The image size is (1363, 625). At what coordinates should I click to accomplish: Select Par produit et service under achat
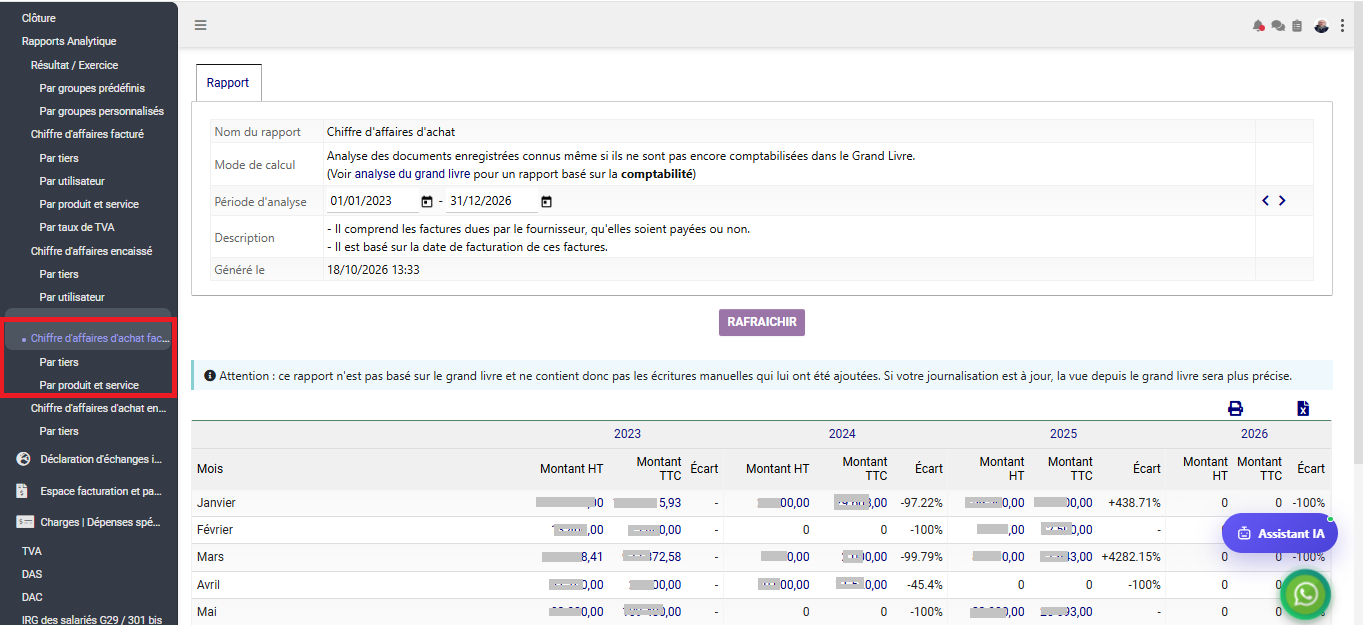coord(89,385)
